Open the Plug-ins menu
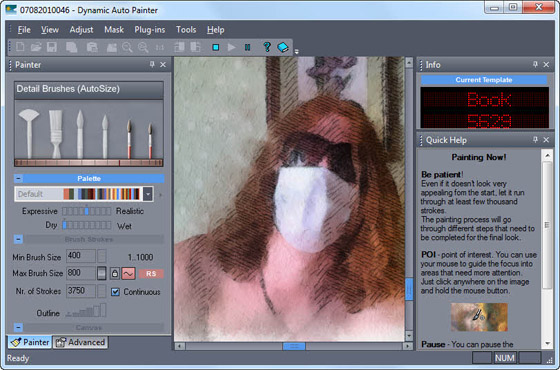The width and height of the screenshot is (560, 370). tap(150, 30)
